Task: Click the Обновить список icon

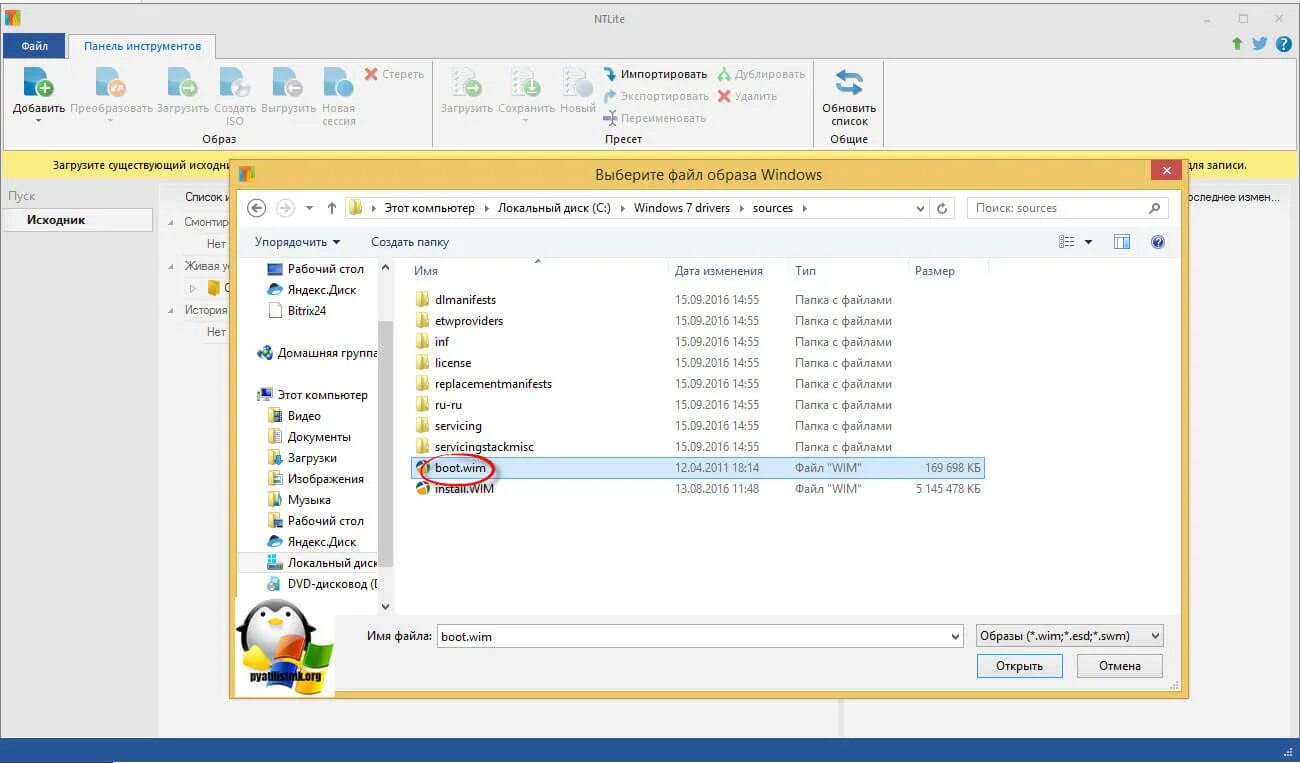Action: tap(849, 82)
